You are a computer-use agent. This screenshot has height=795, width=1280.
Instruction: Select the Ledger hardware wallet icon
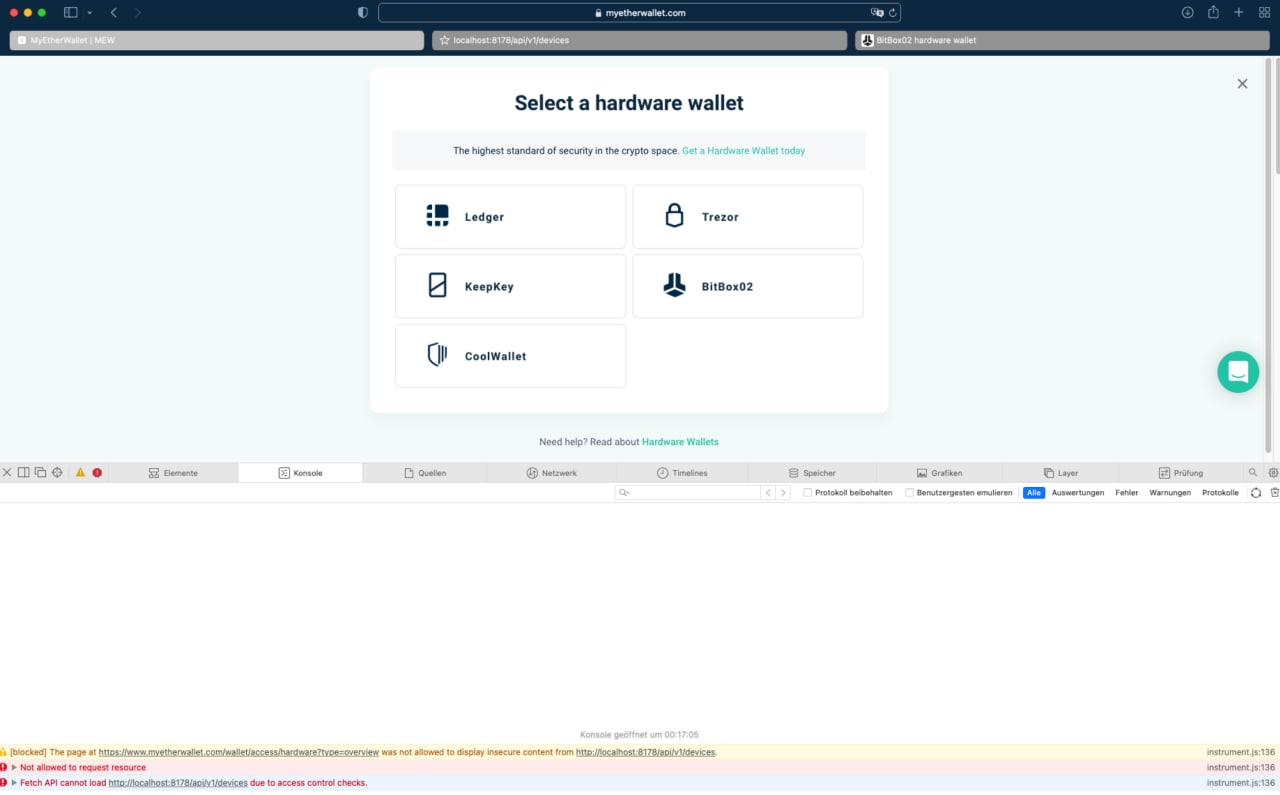(437, 214)
